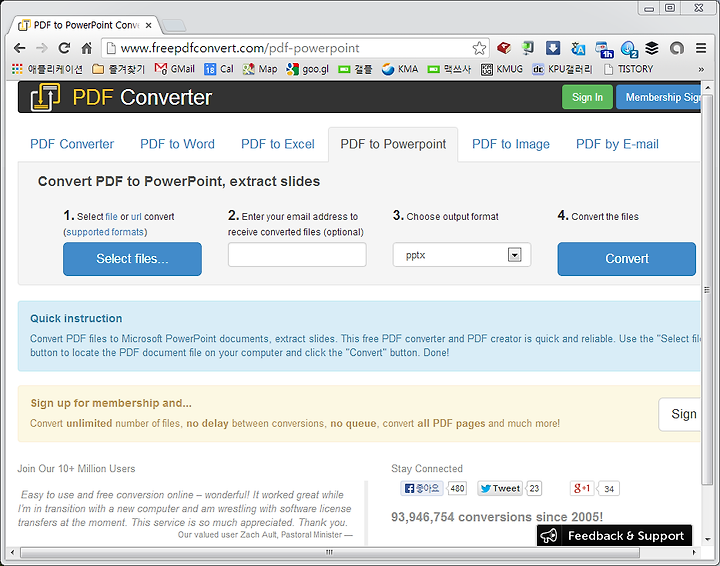Open the KMUG bookmark
Image resolution: width=720 pixels, height=566 pixels.
[502, 69]
